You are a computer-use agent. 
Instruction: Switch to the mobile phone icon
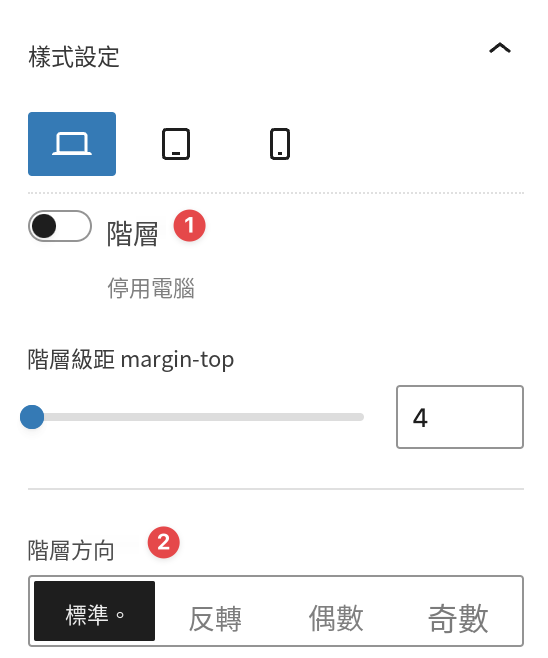280,144
